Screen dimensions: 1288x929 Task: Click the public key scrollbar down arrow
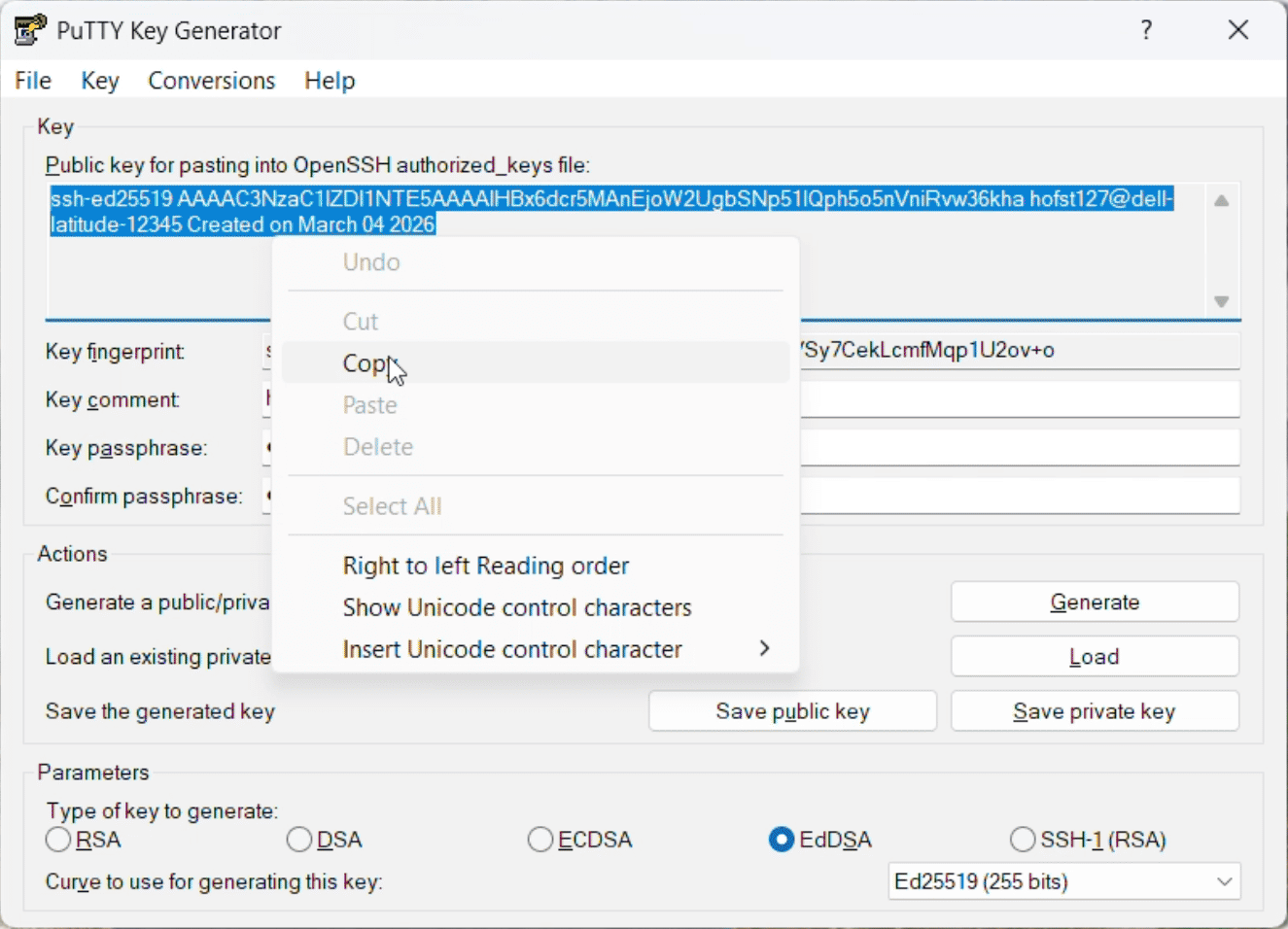pyautogui.click(x=1222, y=302)
